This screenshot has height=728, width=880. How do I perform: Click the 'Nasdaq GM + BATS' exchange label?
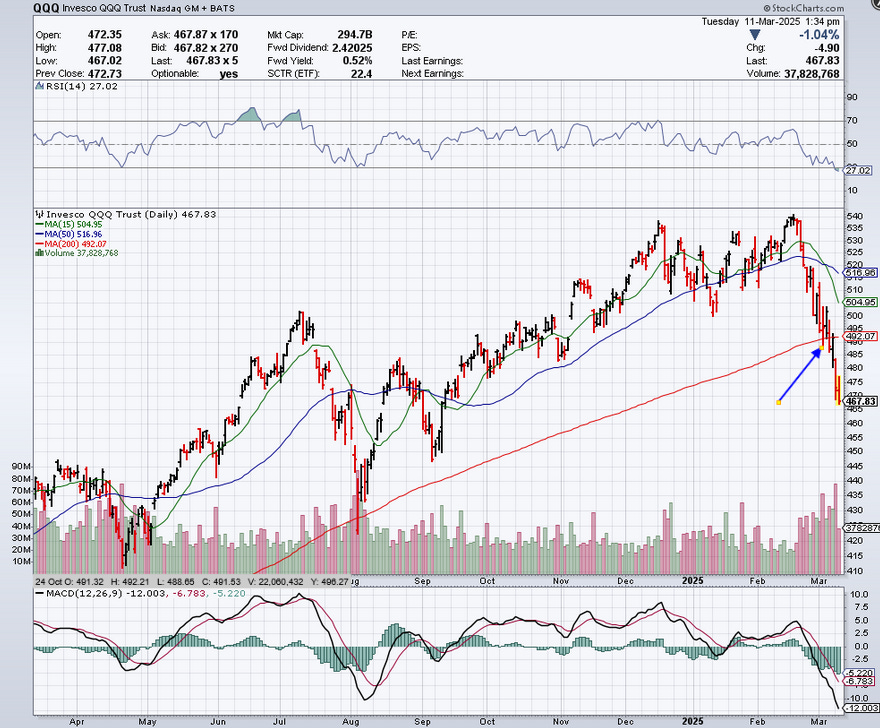[x=192, y=8]
